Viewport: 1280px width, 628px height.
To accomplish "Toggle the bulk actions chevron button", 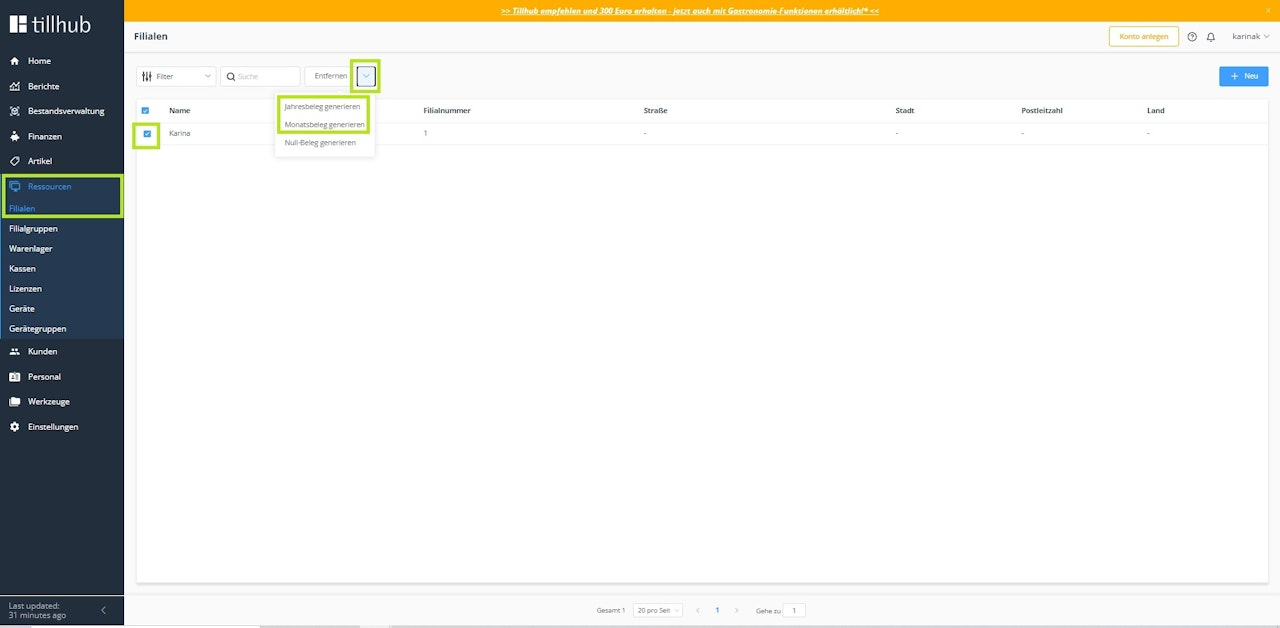I will tap(366, 76).
